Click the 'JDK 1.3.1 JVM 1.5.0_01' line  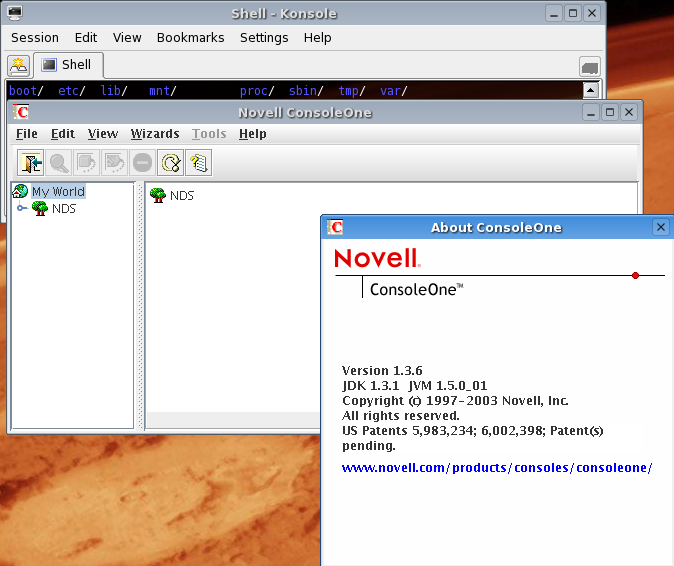[415, 385]
